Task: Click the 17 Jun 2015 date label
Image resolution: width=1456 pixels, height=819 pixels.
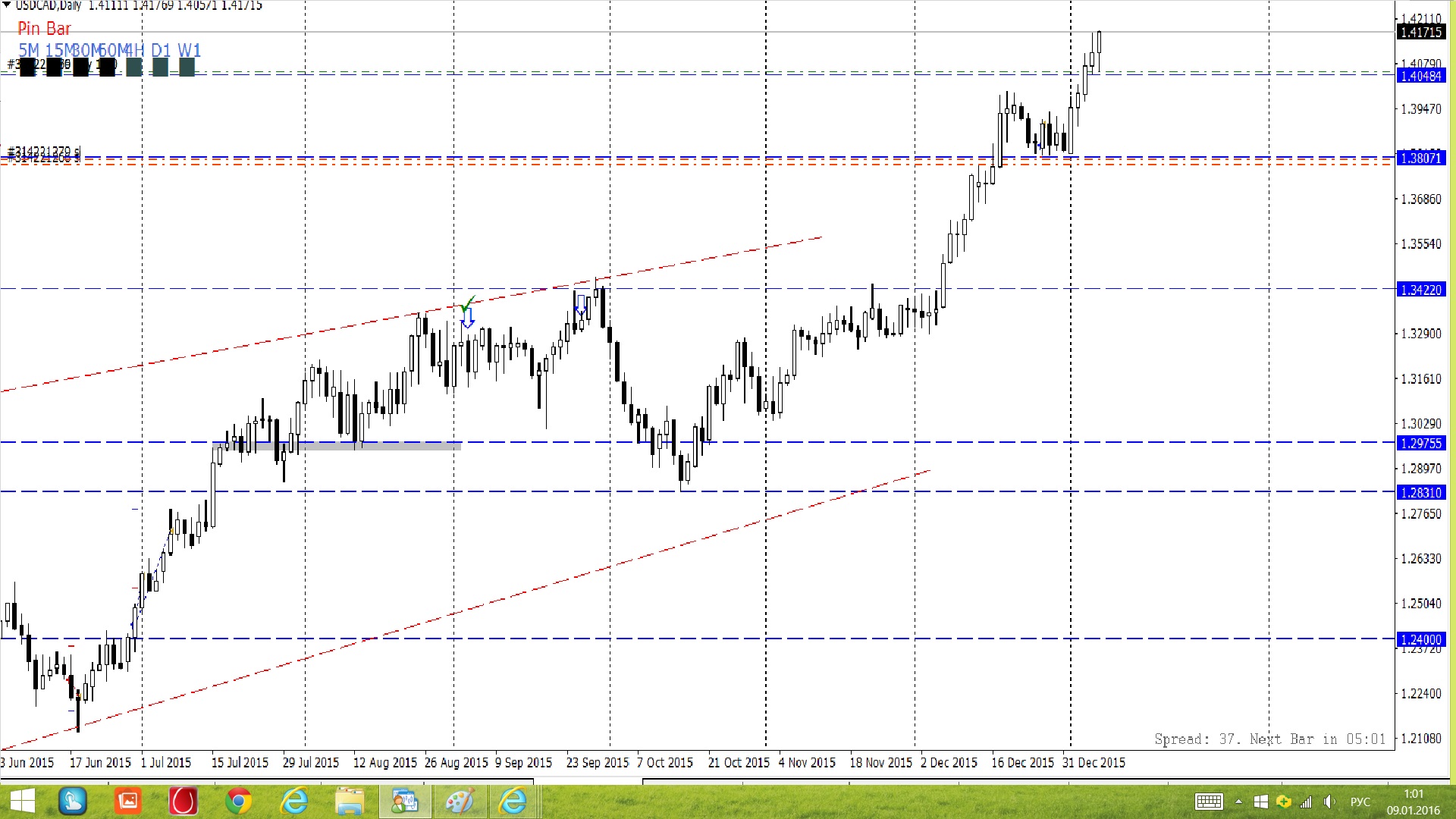Action: pos(100,762)
